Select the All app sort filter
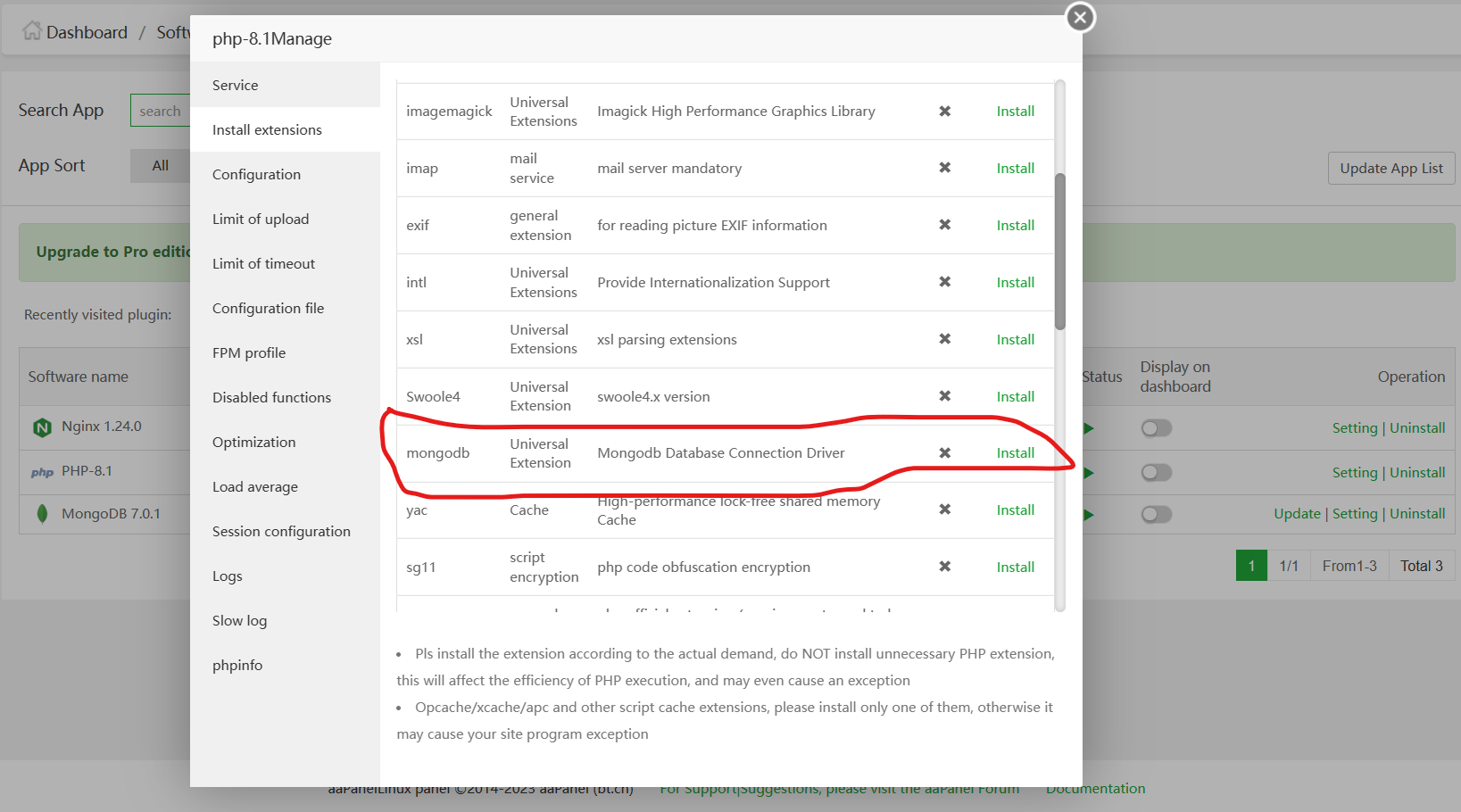 [x=161, y=166]
